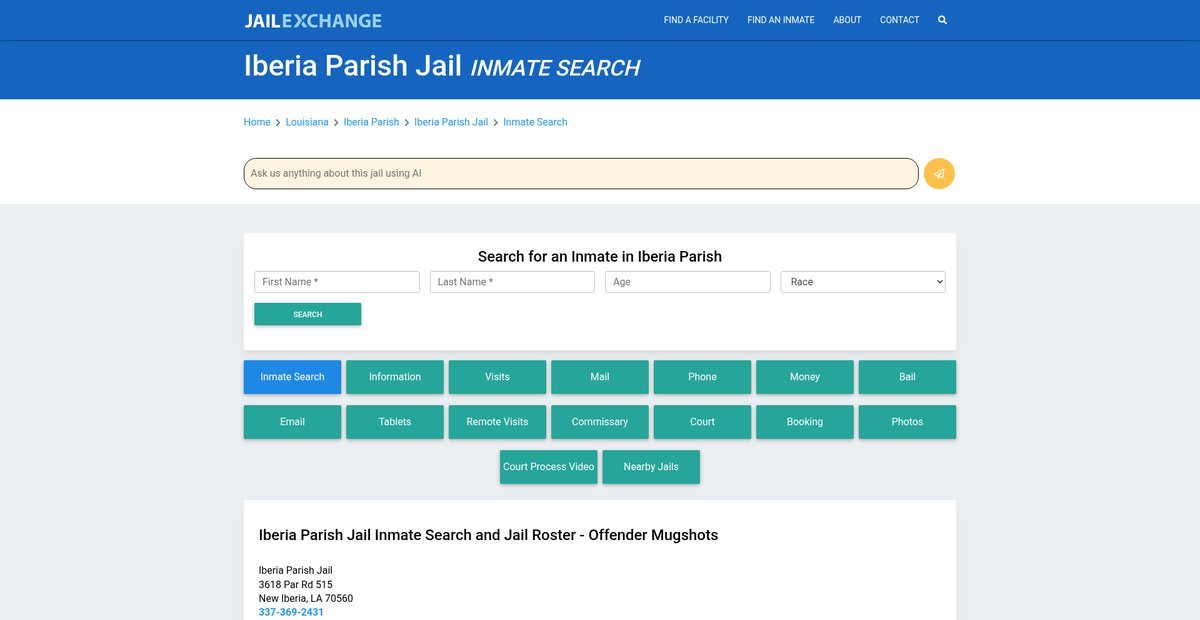The height and width of the screenshot is (620, 1200).
Task: Select the Commissary tab
Action: tap(600, 422)
